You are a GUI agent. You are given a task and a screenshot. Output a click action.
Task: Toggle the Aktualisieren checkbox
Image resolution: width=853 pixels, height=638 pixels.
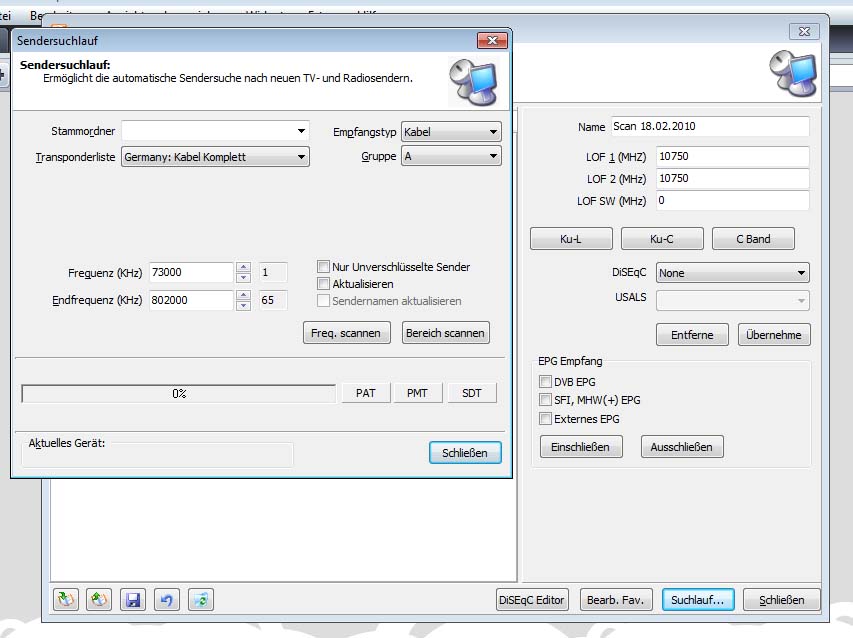[x=323, y=283]
